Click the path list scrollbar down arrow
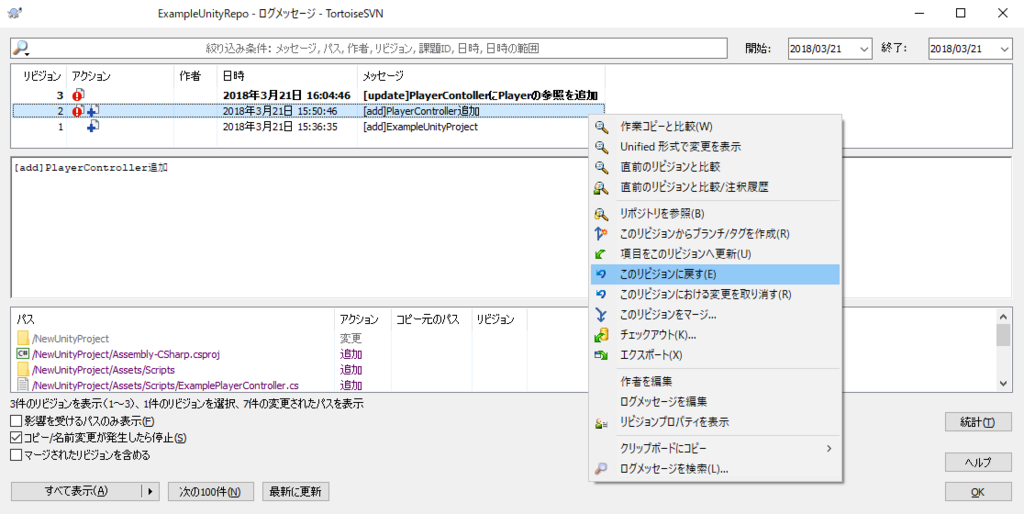 pyautogui.click(x=1002, y=384)
